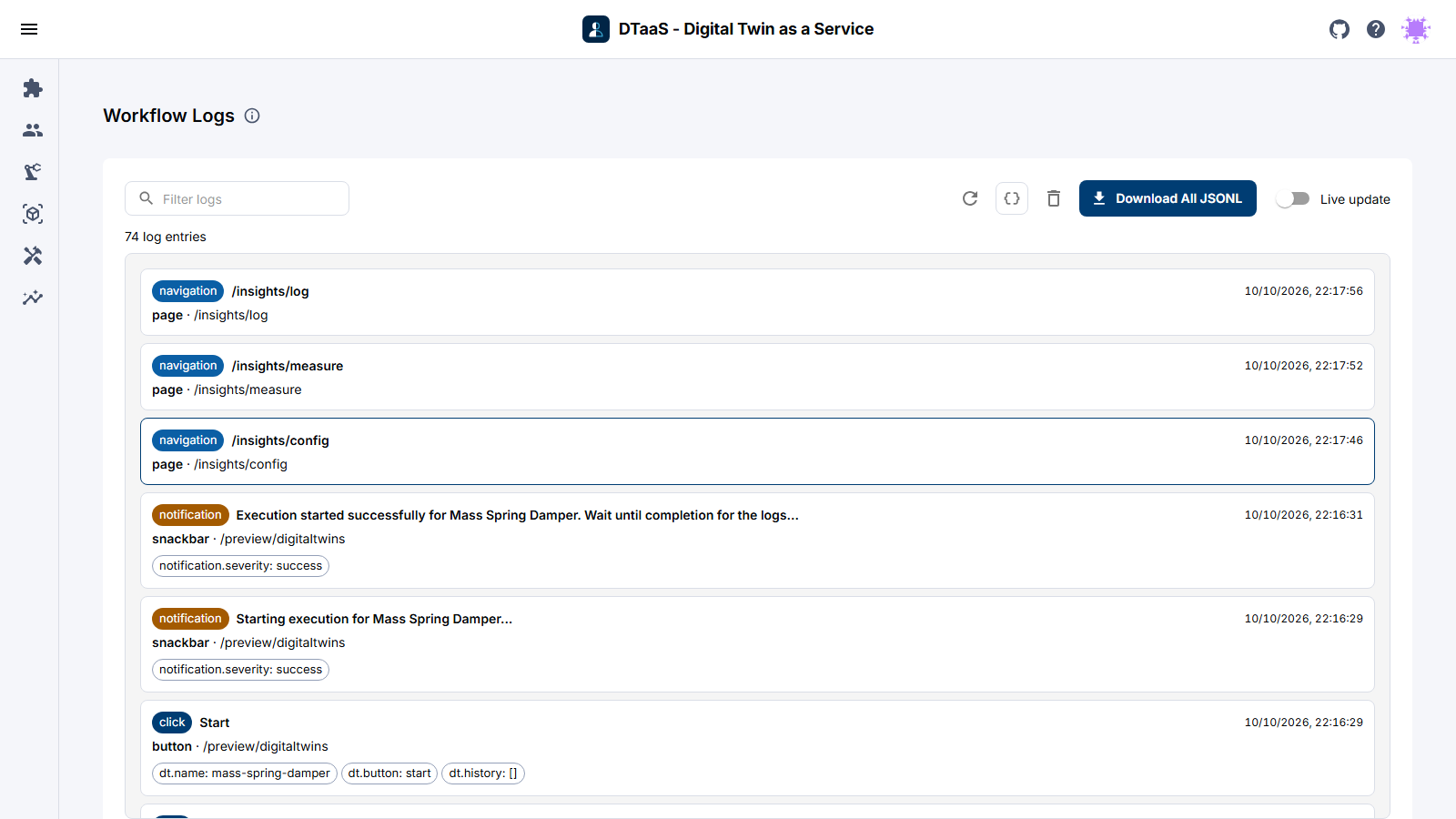This screenshot has height=819, width=1456.
Task: Select the dt.name: mass-spring-damper chip
Action: 245,773
